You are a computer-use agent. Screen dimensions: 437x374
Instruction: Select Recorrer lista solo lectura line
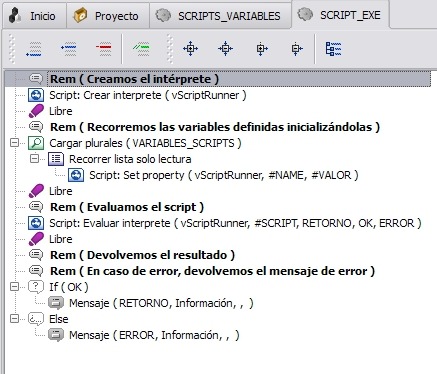(x=130, y=159)
